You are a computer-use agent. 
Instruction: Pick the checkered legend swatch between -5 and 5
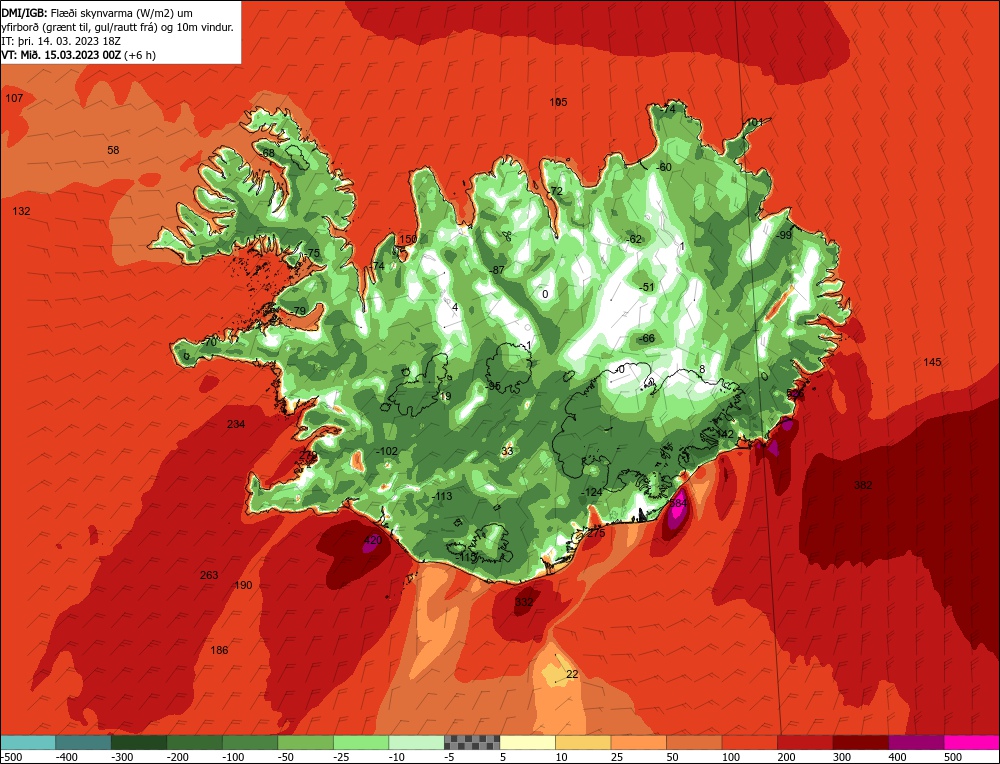pos(472,742)
